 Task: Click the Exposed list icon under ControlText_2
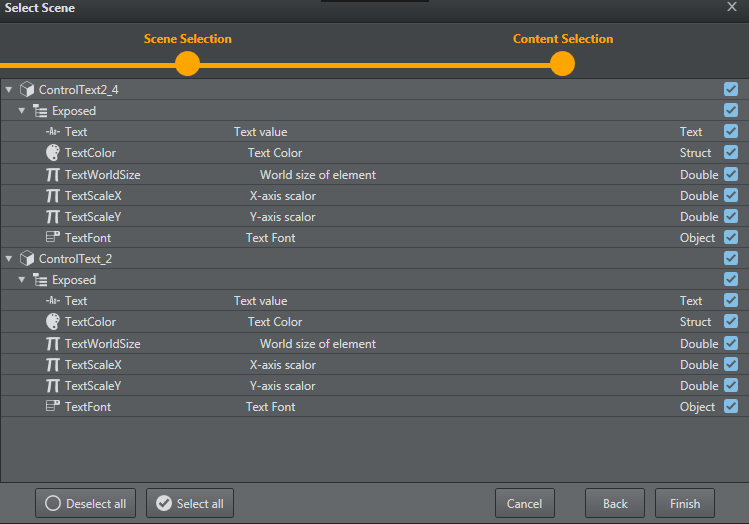[x=40, y=280]
